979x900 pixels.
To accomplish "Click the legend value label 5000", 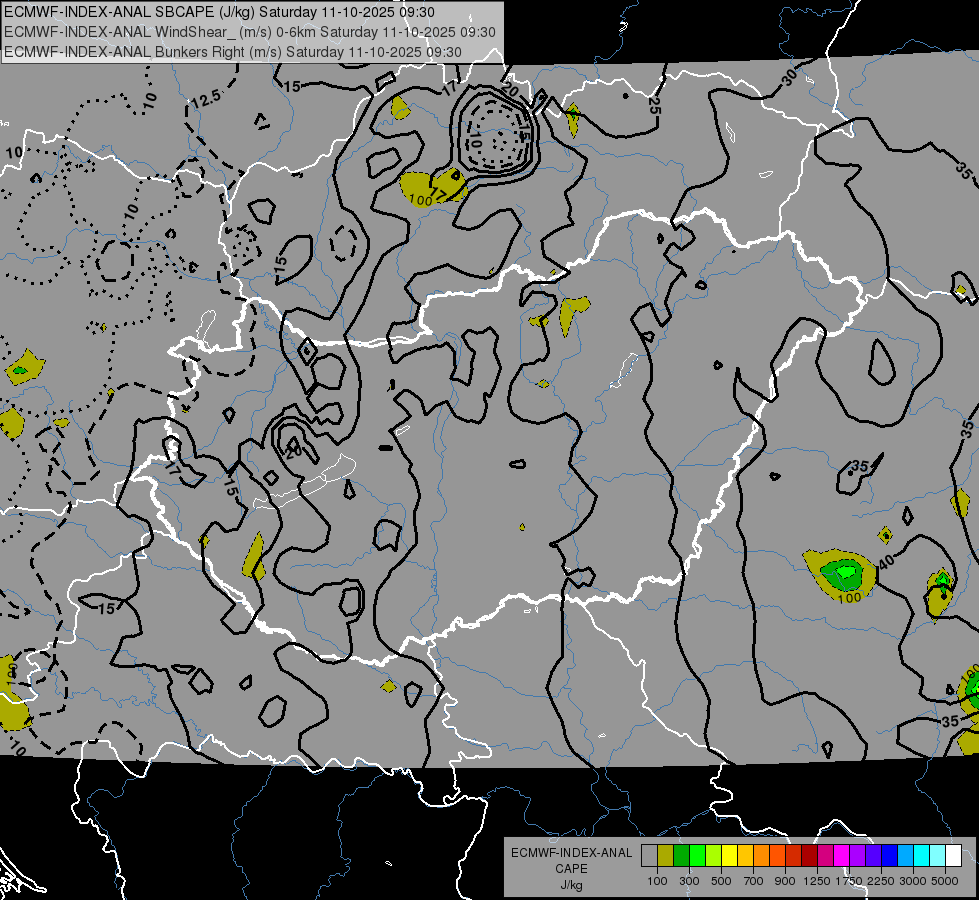I will coord(945,881).
